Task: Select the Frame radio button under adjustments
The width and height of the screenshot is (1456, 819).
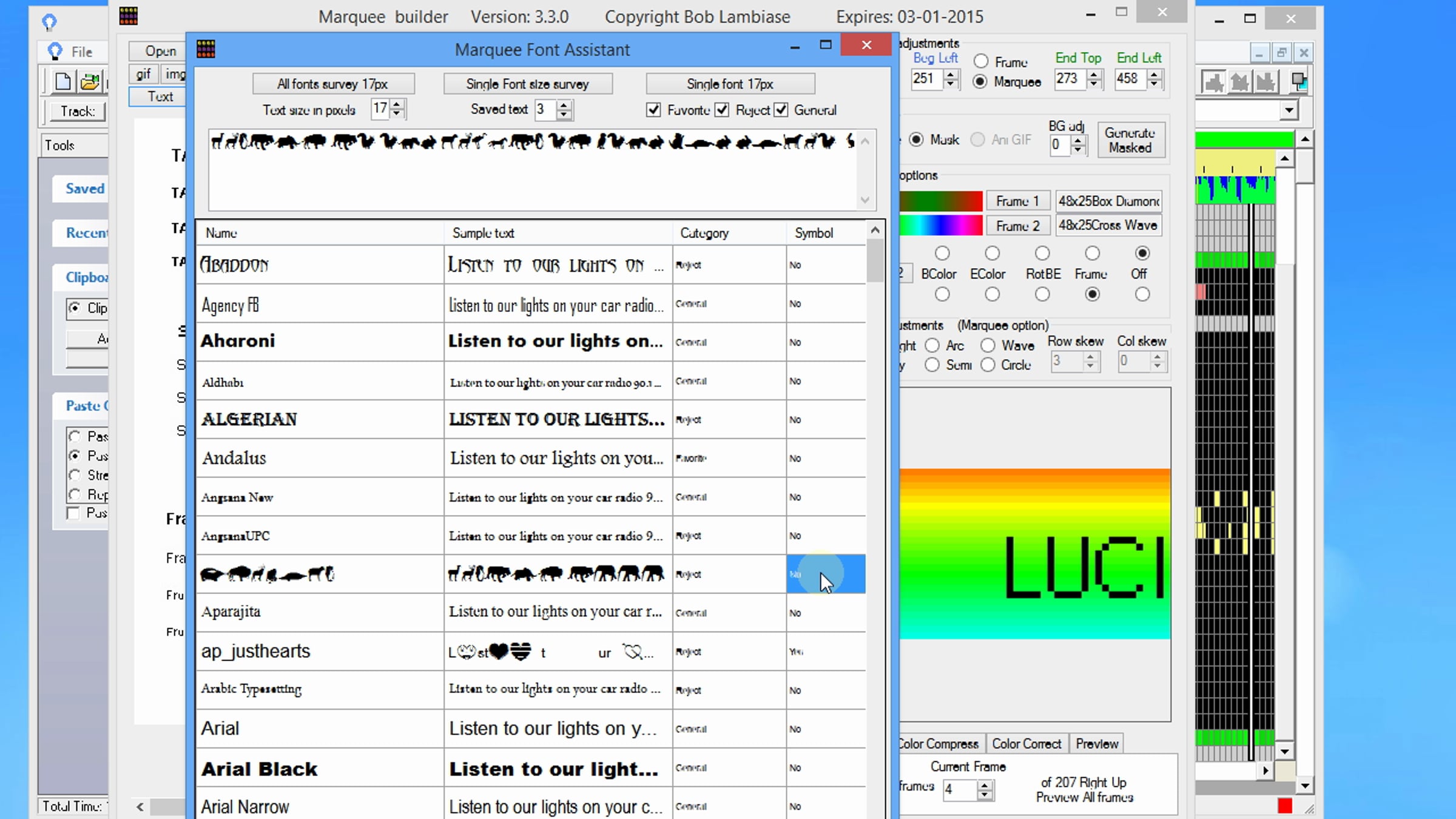Action: pos(981,61)
